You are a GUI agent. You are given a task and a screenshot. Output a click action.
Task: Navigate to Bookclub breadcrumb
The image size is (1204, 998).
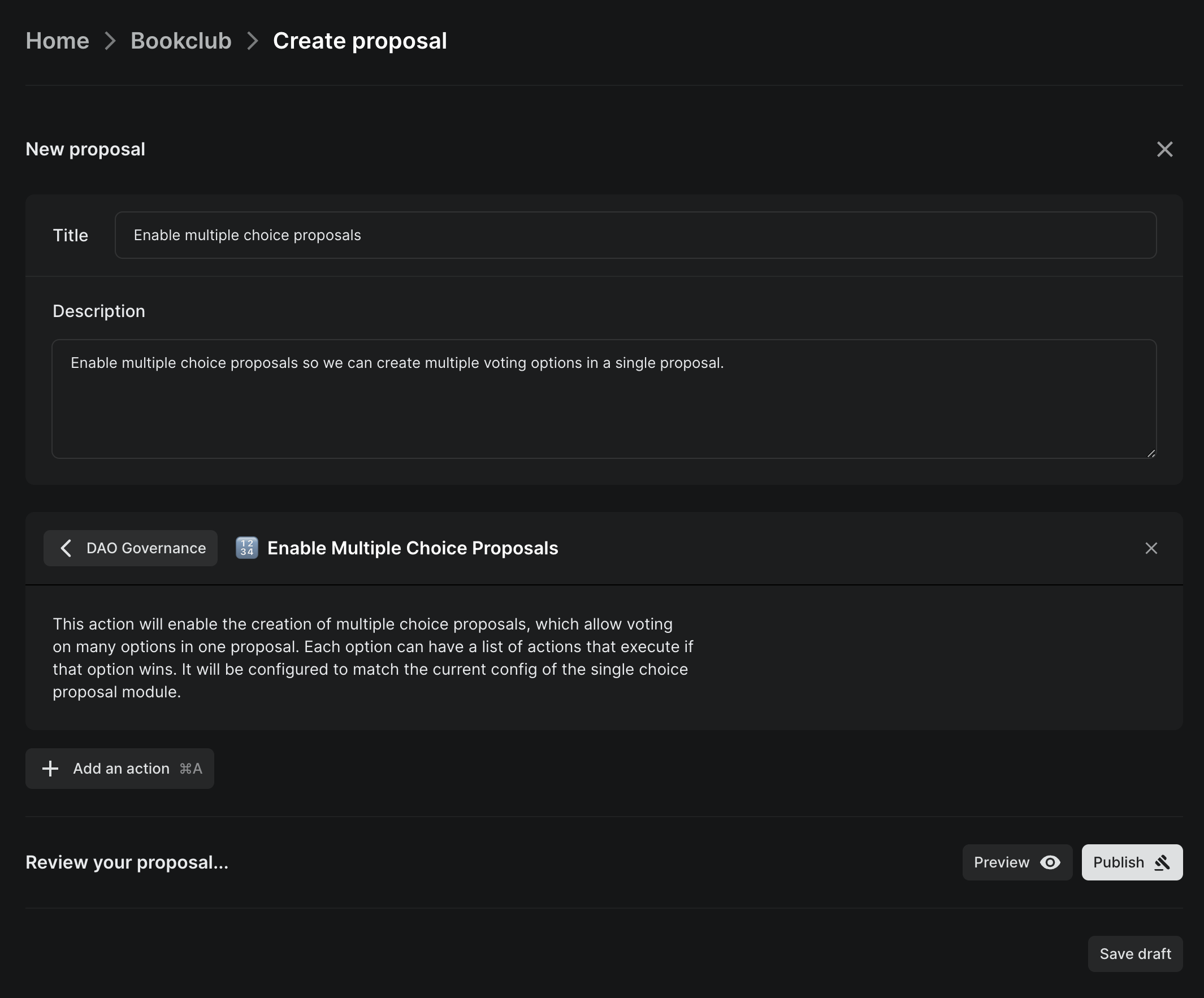point(181,41)
